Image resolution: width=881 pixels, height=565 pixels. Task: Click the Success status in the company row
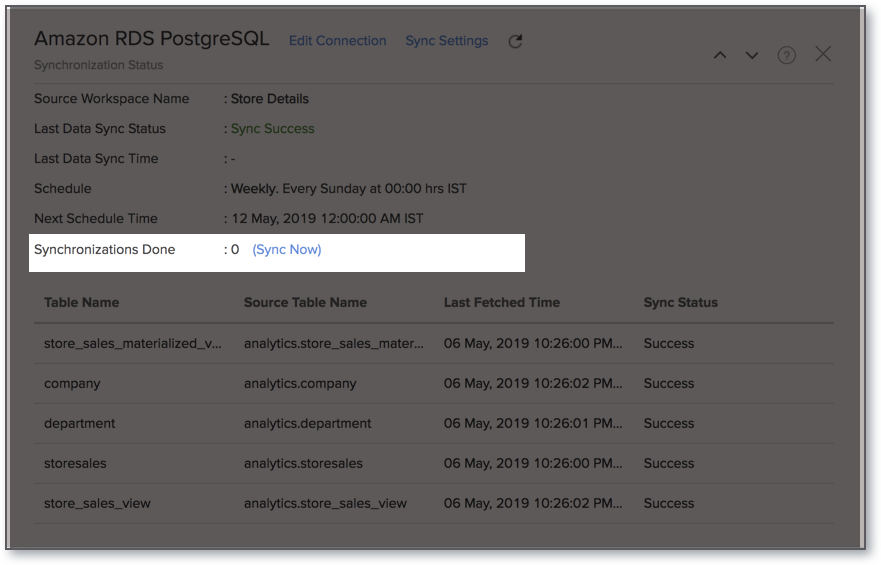pyautogui.click(x=669, y=384)
